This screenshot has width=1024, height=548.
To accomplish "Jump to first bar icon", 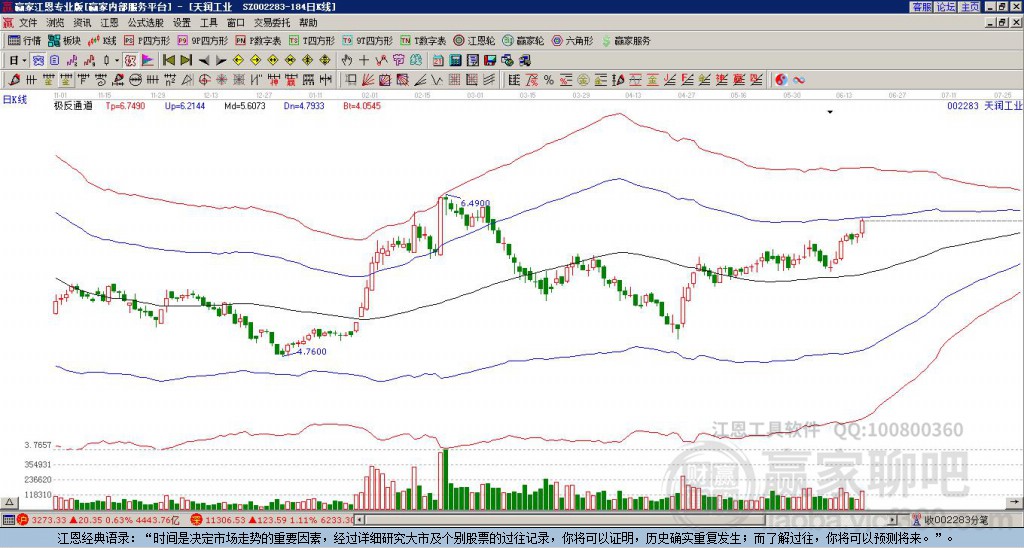I will [168, 61].
